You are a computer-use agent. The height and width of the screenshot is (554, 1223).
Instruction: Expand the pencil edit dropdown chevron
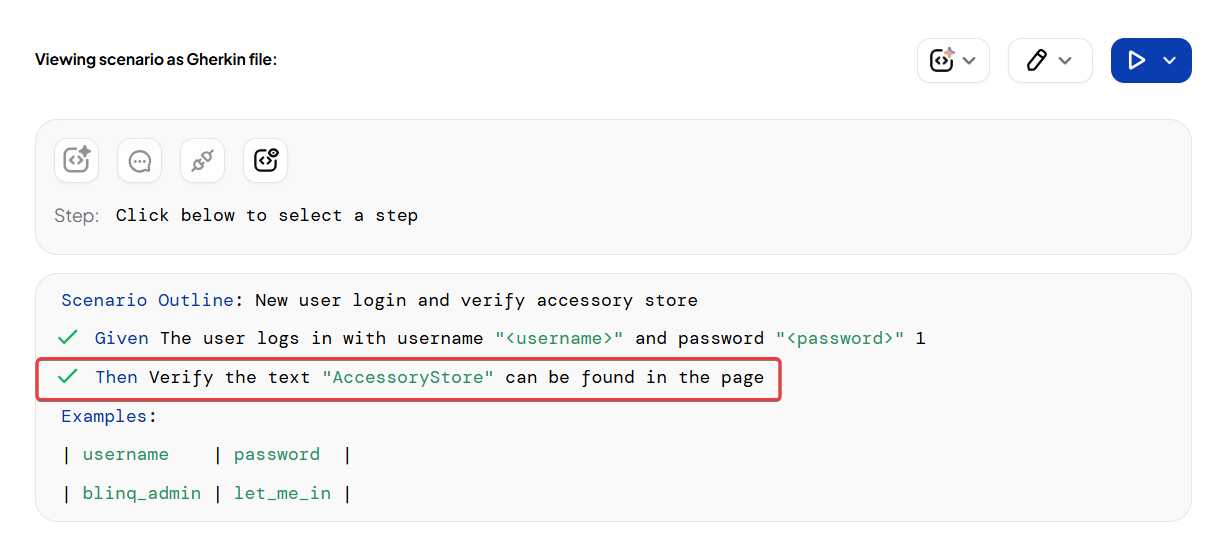click(x=1066, y=61)
